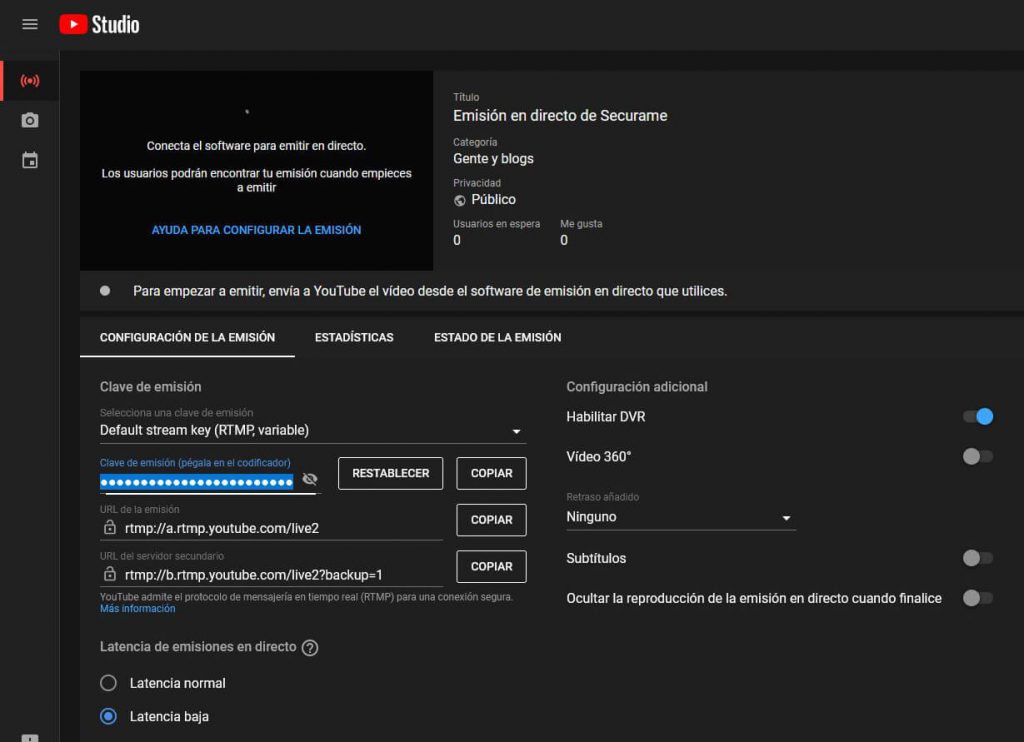
Task: Click the globe icon next to Público
Action: [460, 200]
